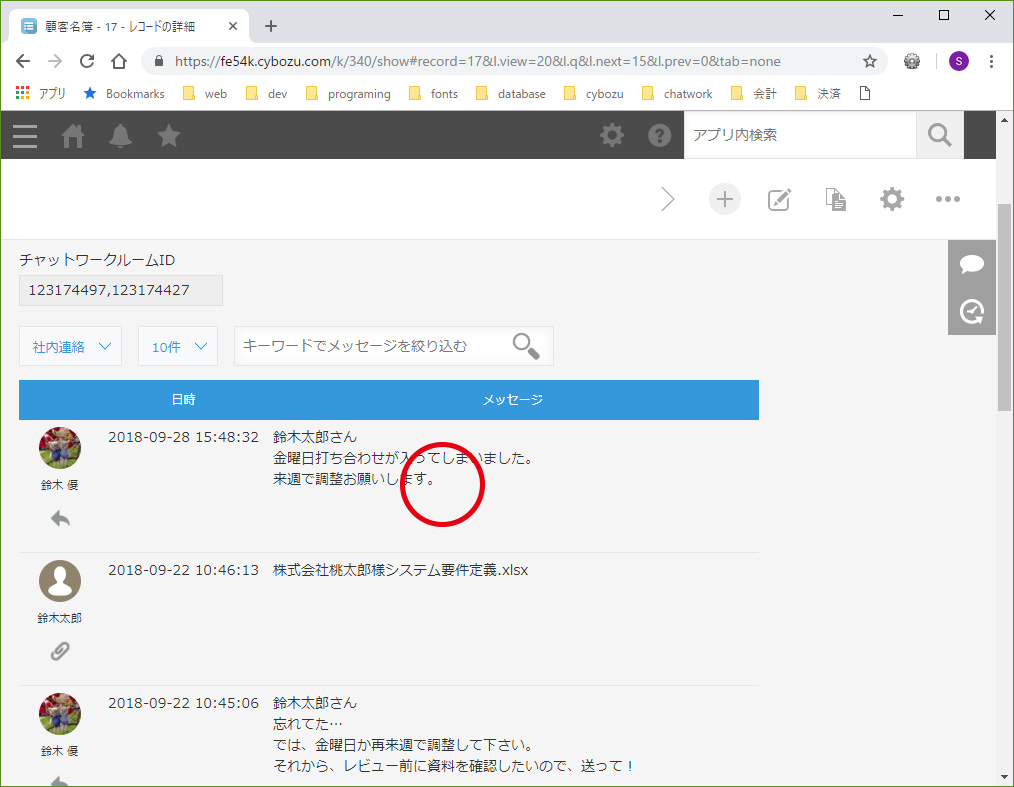Image resolution: width=1014 pixels, height=787 pixels.
Task: Open the database bookmarks folder
Action: pyautogui.click(x=511, y=94)
